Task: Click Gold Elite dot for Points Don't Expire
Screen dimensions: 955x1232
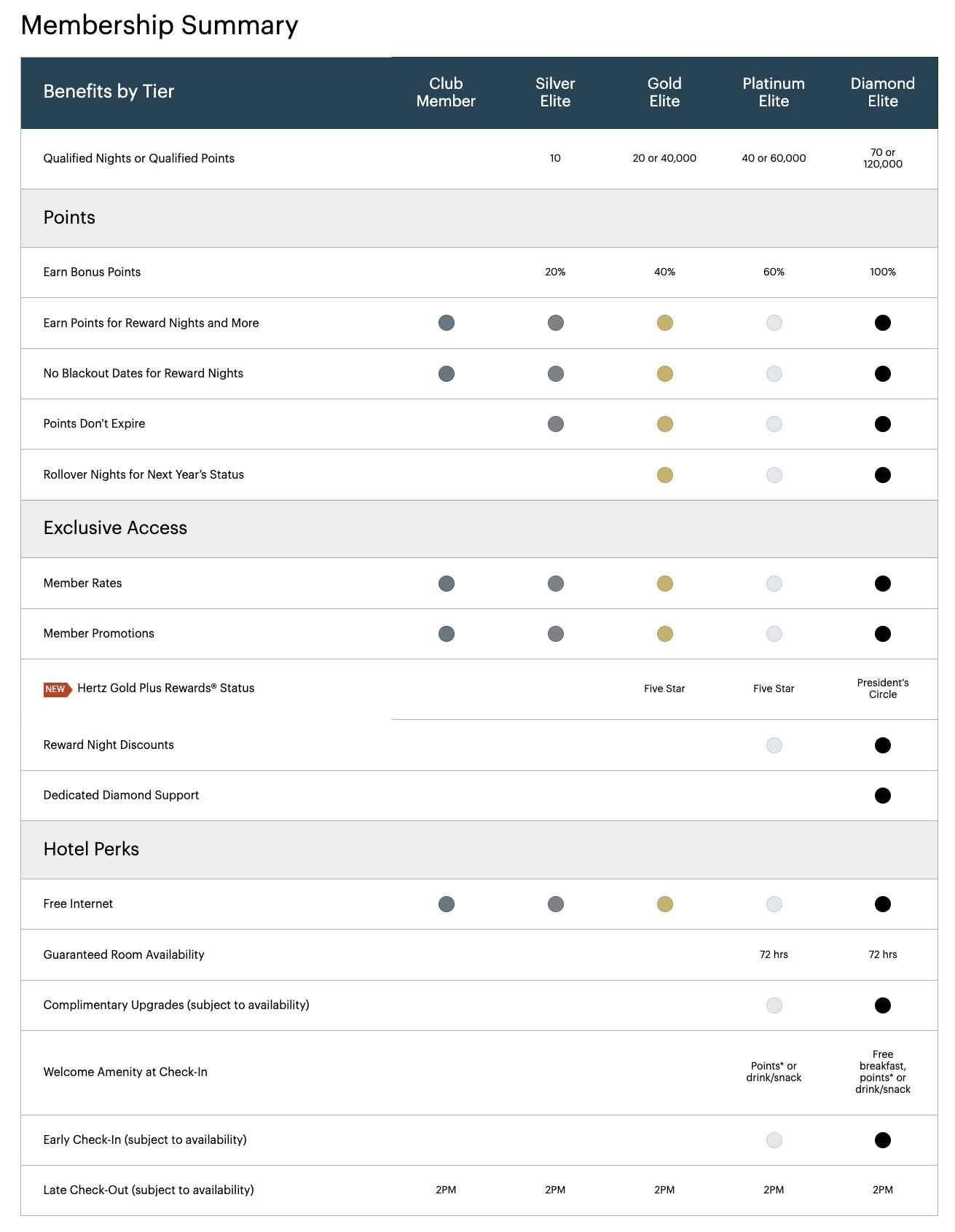Action: tap(665, 424)
